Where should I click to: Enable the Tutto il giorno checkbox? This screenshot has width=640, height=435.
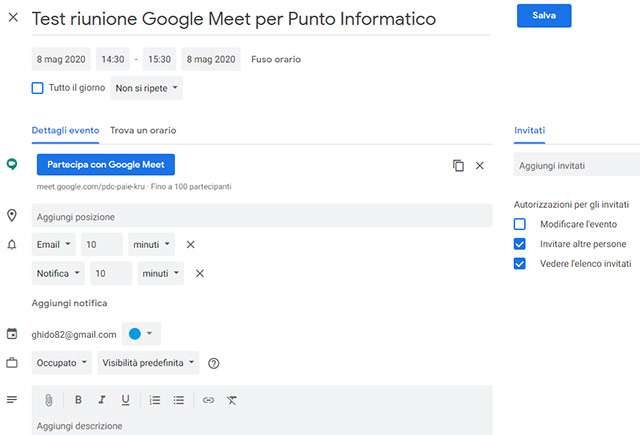pos(38,88)
